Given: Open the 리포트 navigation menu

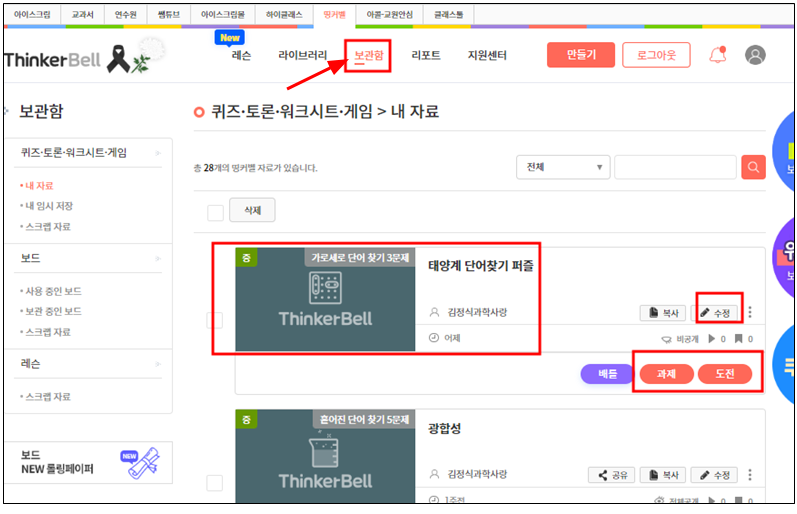Looking at the screenshot, I should click(x=426, y=55).
